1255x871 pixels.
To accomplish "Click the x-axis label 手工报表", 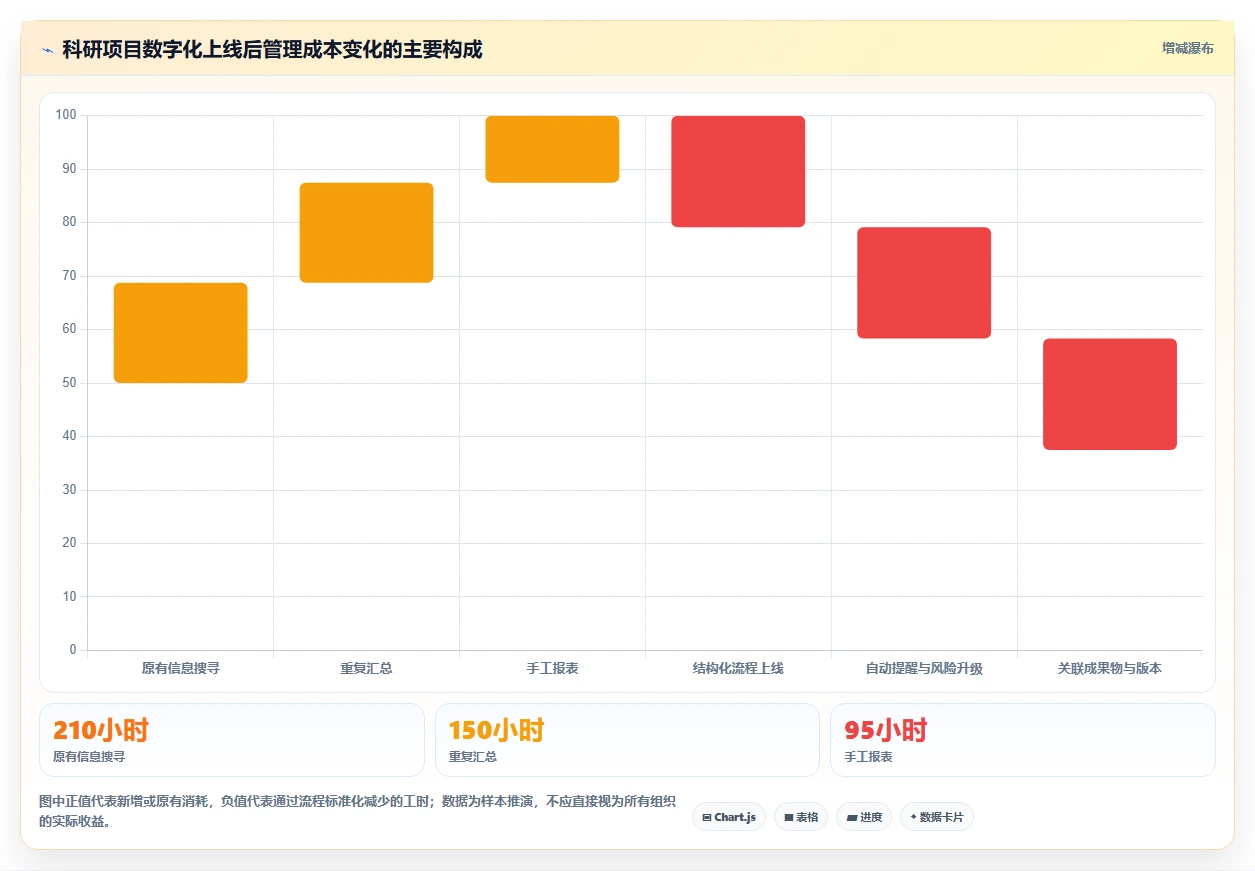I will [x=553, y=668].
